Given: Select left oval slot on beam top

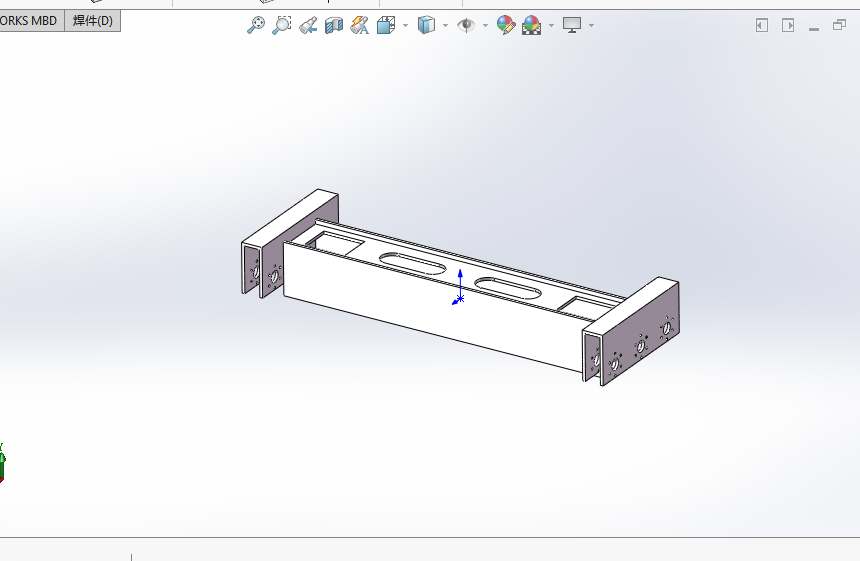Looking at the screenshot, I should tap(413, 264).
